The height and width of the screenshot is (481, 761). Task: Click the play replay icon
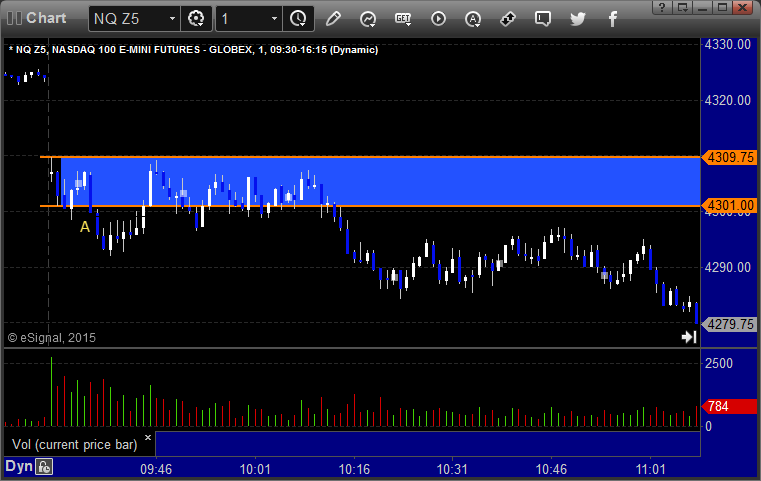click(x=438, y=19)
